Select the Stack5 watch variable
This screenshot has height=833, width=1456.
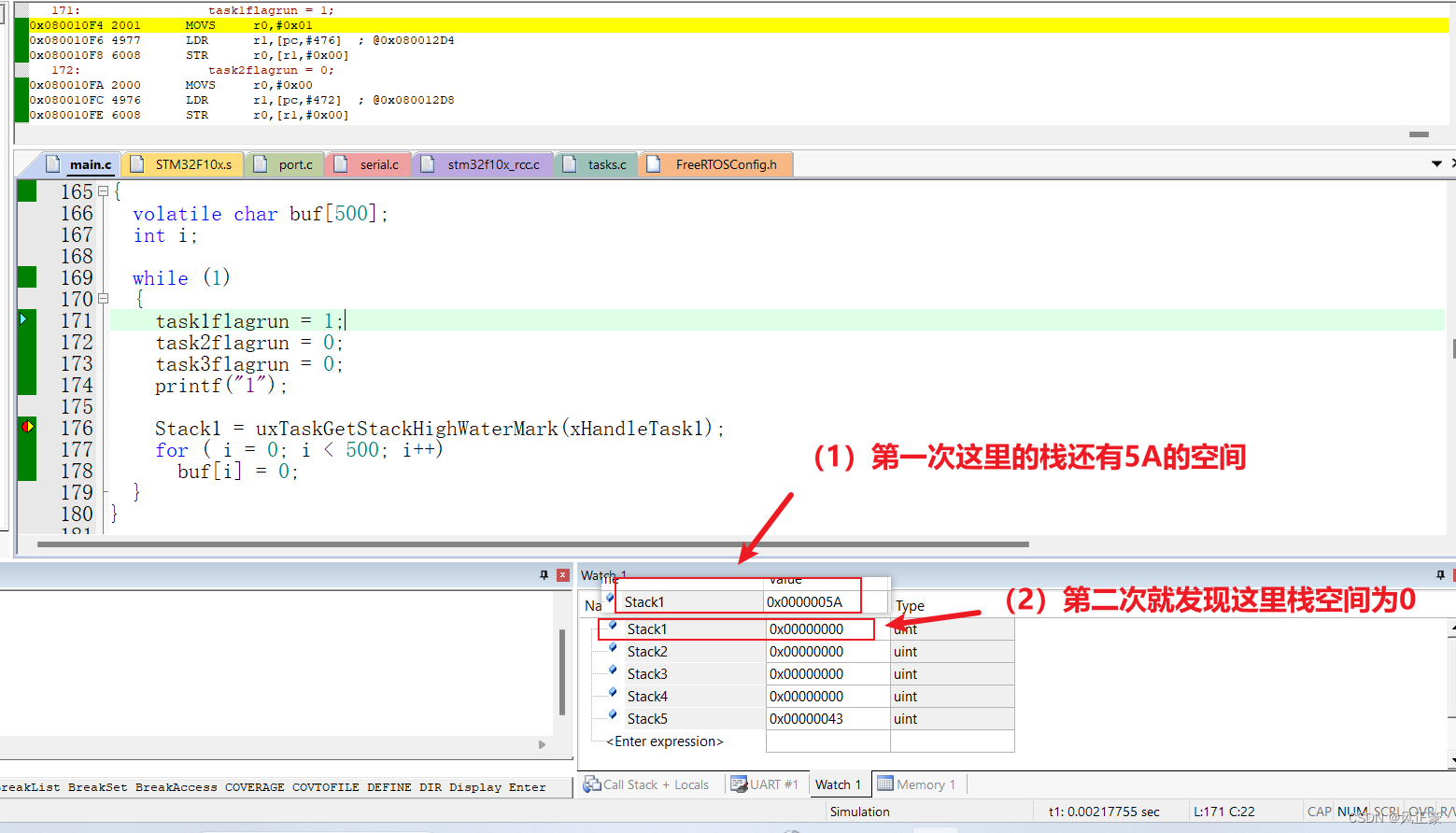[x=647, y=719]
